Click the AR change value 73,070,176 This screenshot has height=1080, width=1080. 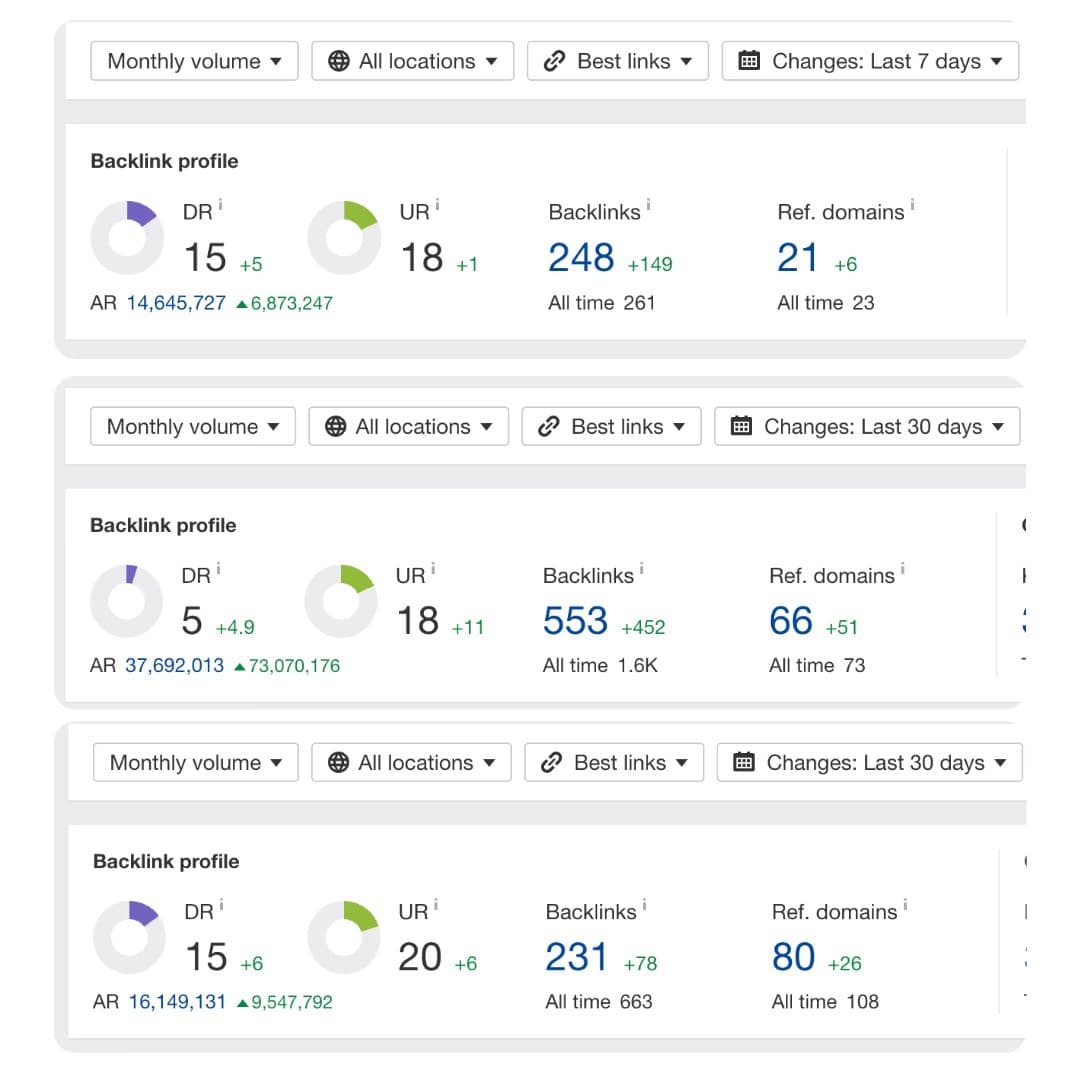(x=287, y=665)
